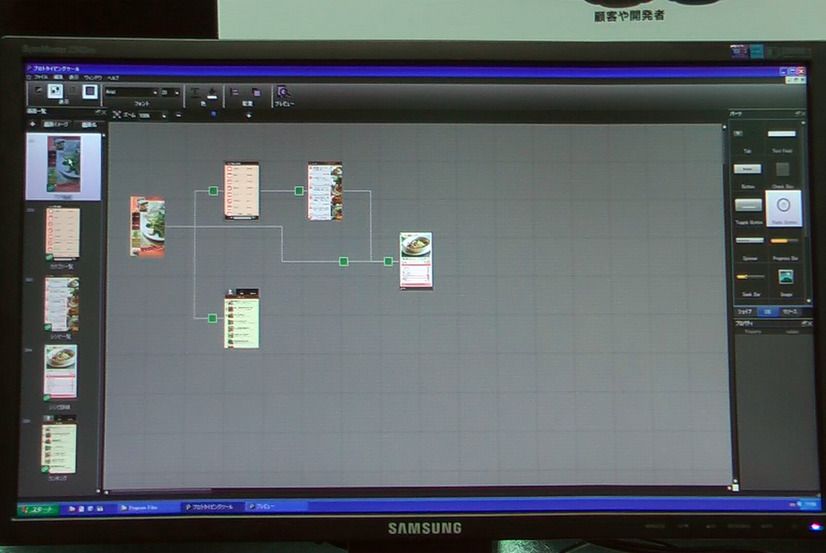Switch to the リソース parts tab
Screen dimensions: 826x553
click(x=790, y=312)
